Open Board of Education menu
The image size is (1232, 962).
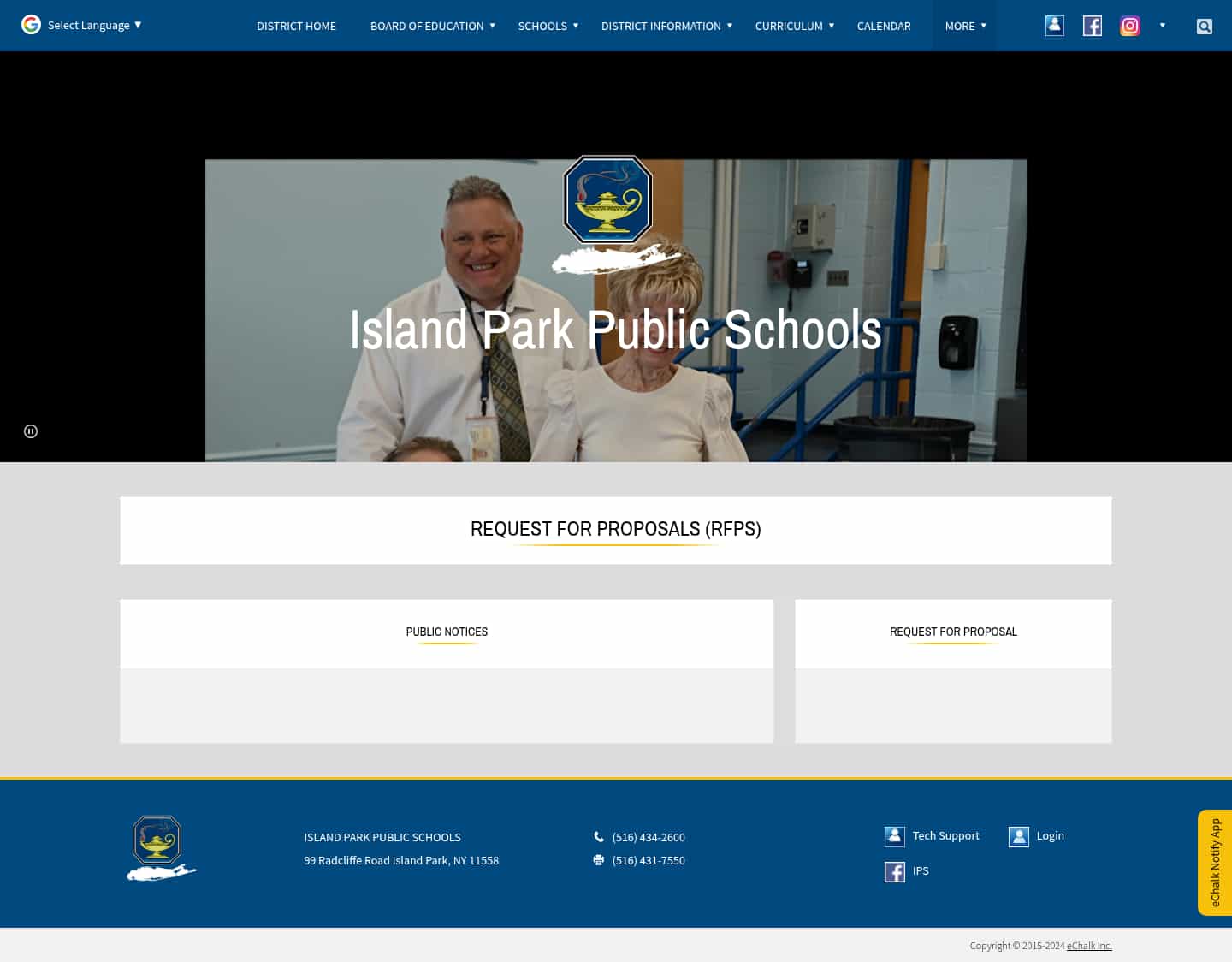coord(427,27)
